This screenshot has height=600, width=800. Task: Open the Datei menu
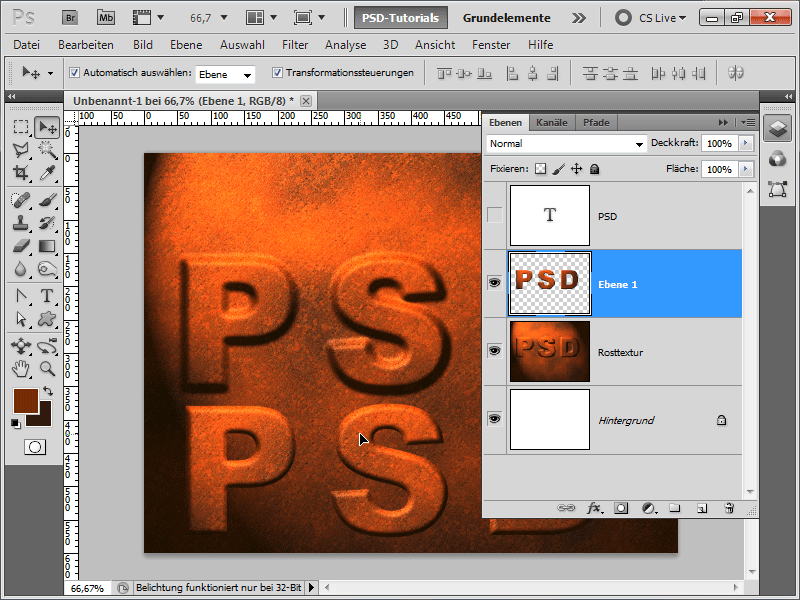27,45
